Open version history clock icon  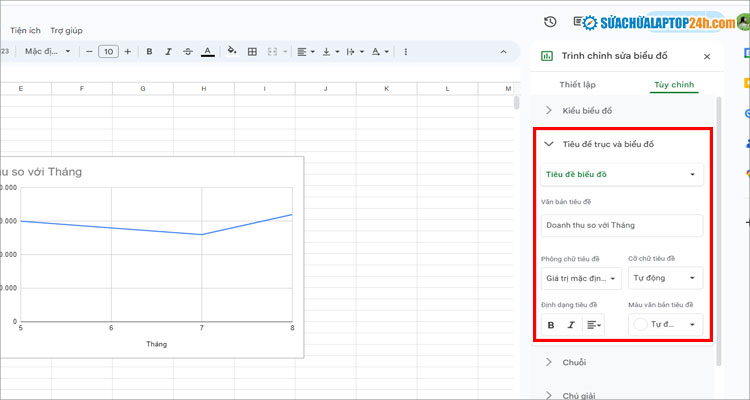[550, 21]
